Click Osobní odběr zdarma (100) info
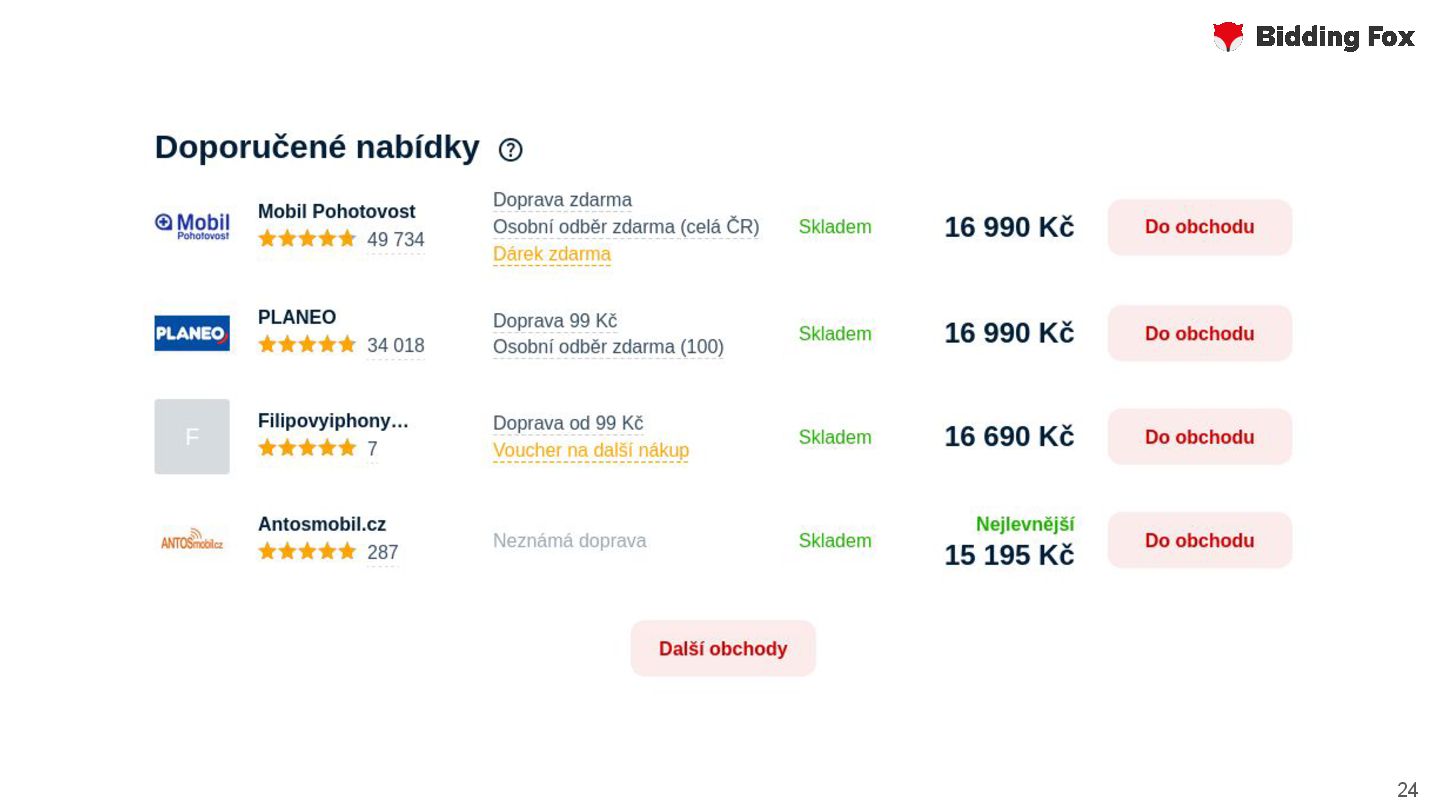The width and height of the screenshot is (1440, 810). [608, 347]
